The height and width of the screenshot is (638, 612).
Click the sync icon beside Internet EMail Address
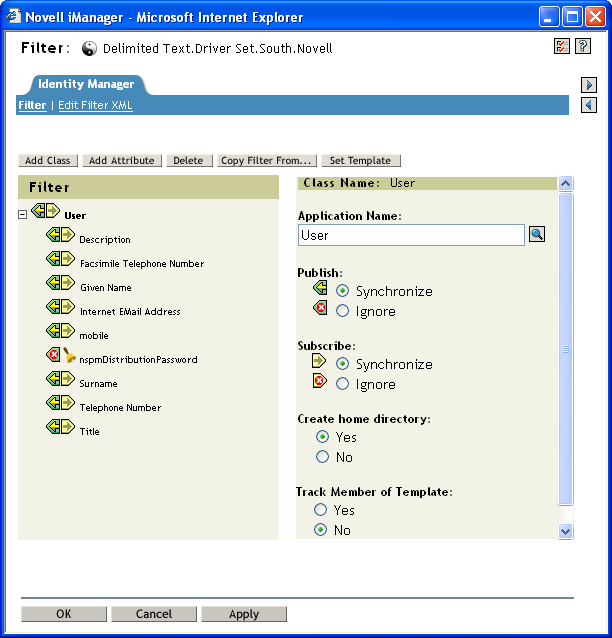[x=60, y=307]
